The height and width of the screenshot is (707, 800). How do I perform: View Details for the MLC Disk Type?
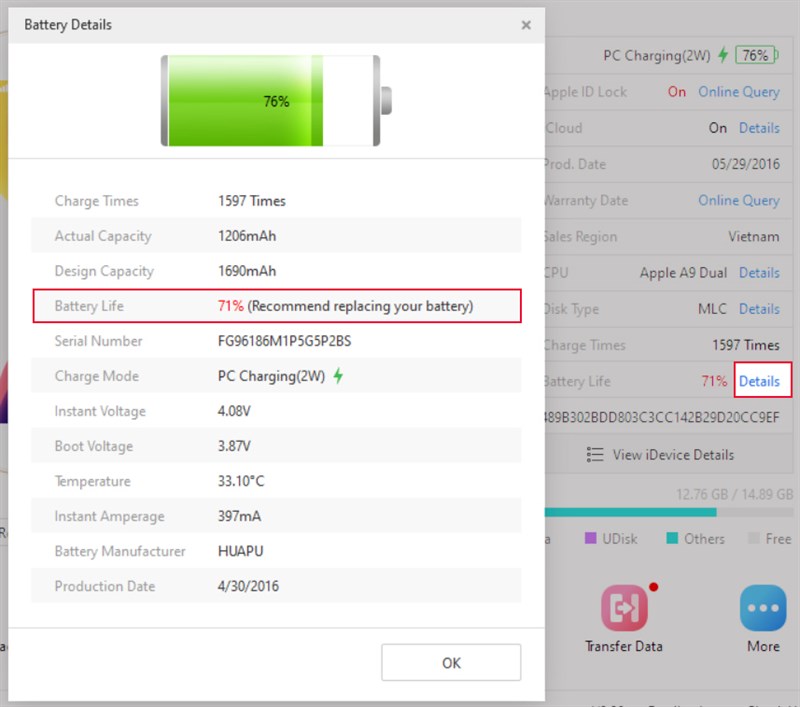point(759,309)
